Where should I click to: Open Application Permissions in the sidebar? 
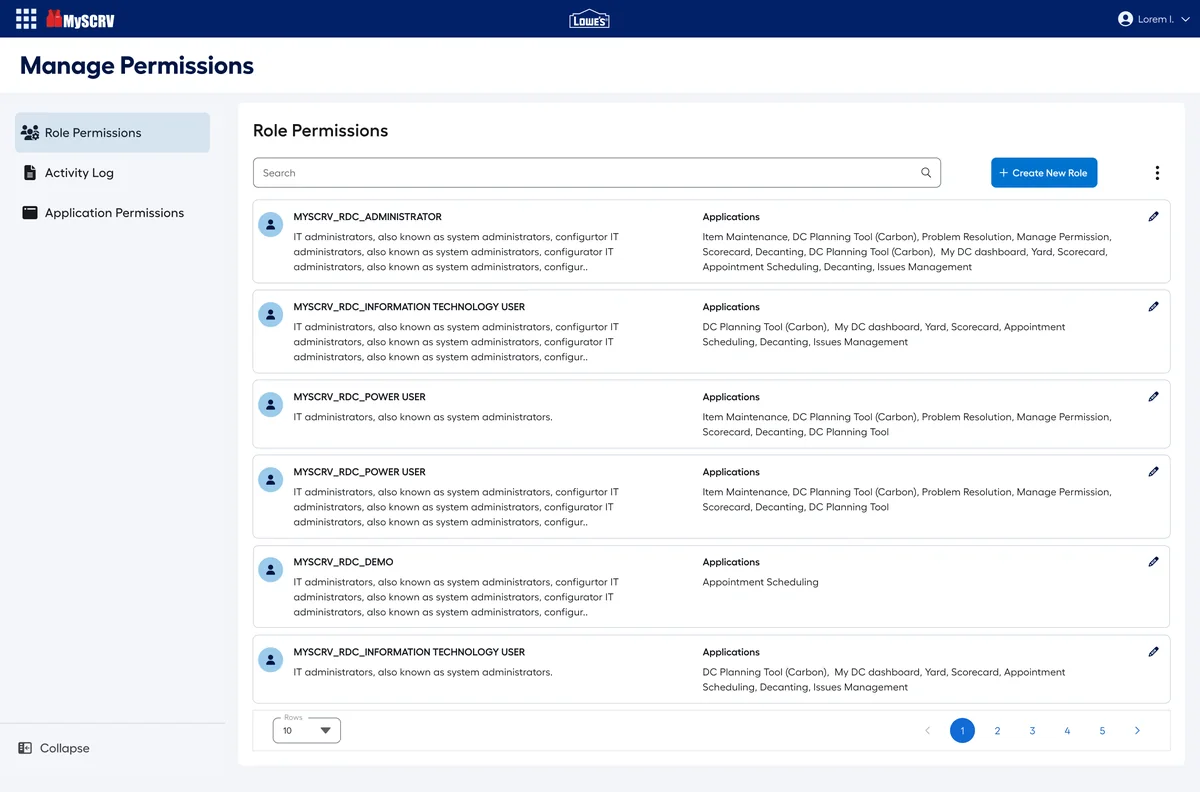(x=112, y=213)
